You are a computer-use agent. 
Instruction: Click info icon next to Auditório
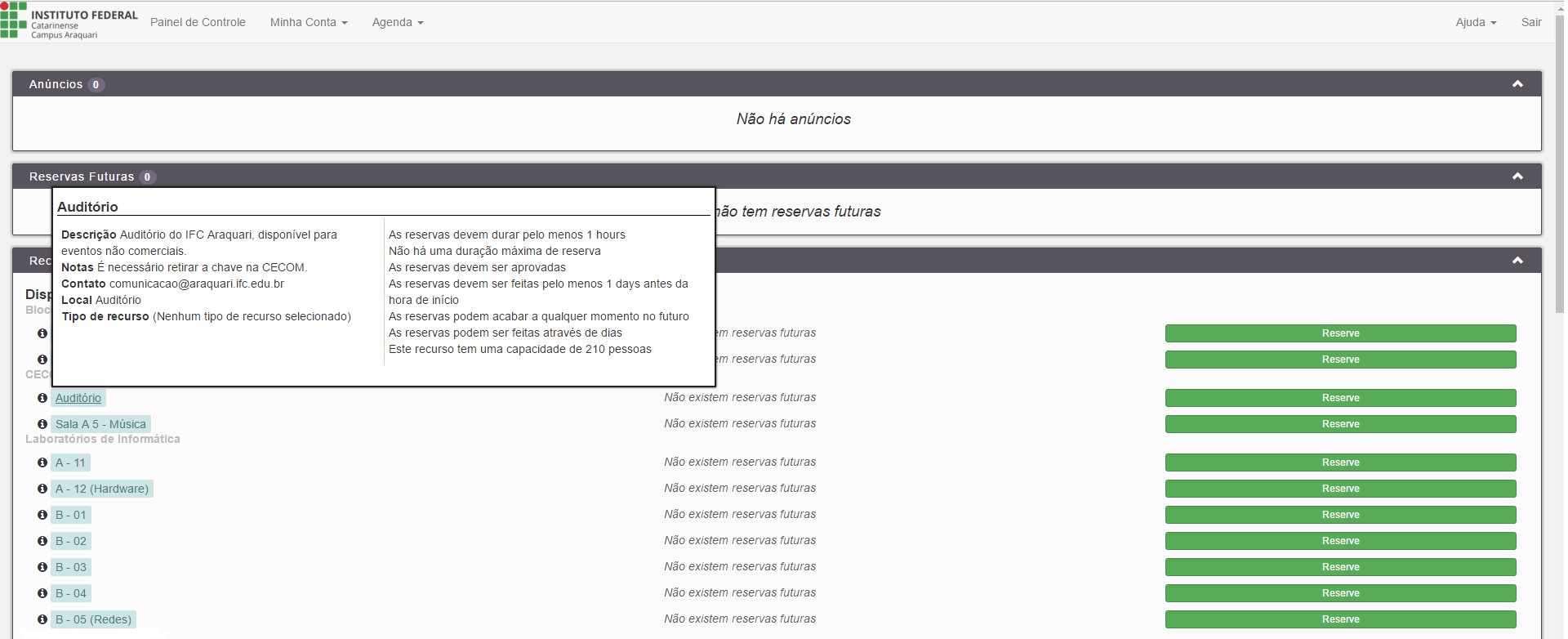pos(42,398)
